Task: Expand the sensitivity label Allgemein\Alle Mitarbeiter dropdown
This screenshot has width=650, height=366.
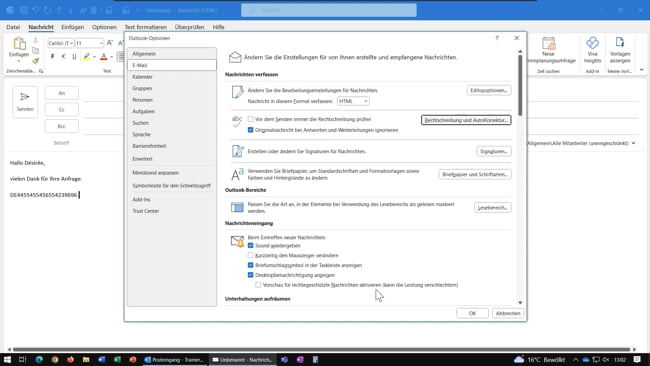Action: pyautogui.click(x=634, y=143)
